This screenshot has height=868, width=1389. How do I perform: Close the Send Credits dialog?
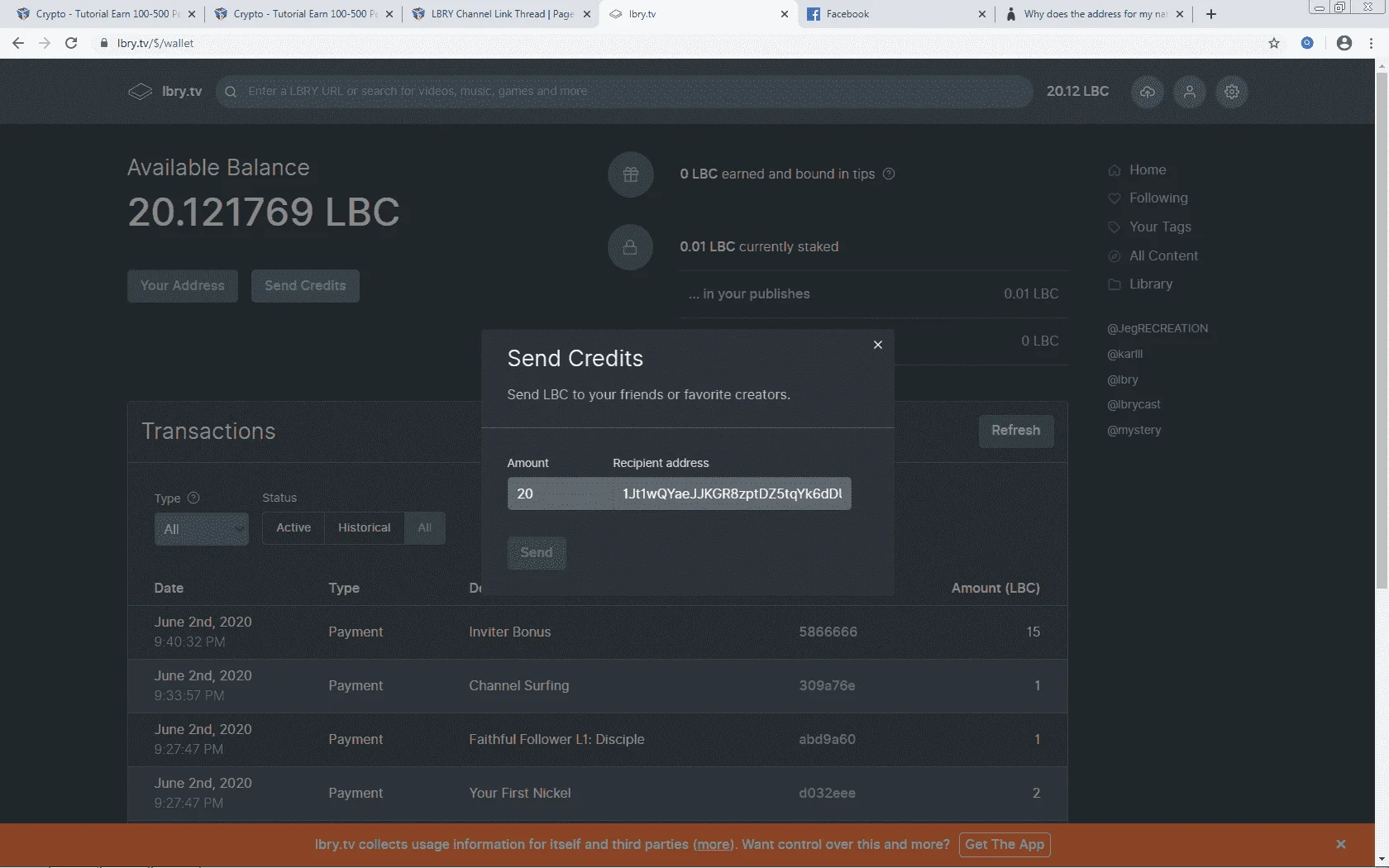coord(878,345)
